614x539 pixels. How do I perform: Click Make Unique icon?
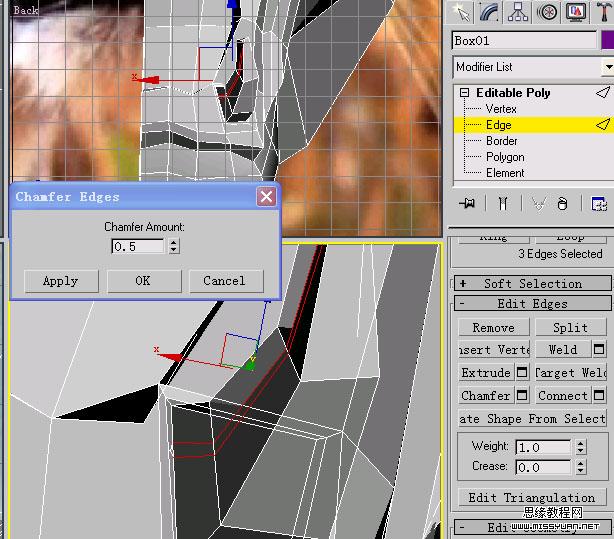point(539,203)
